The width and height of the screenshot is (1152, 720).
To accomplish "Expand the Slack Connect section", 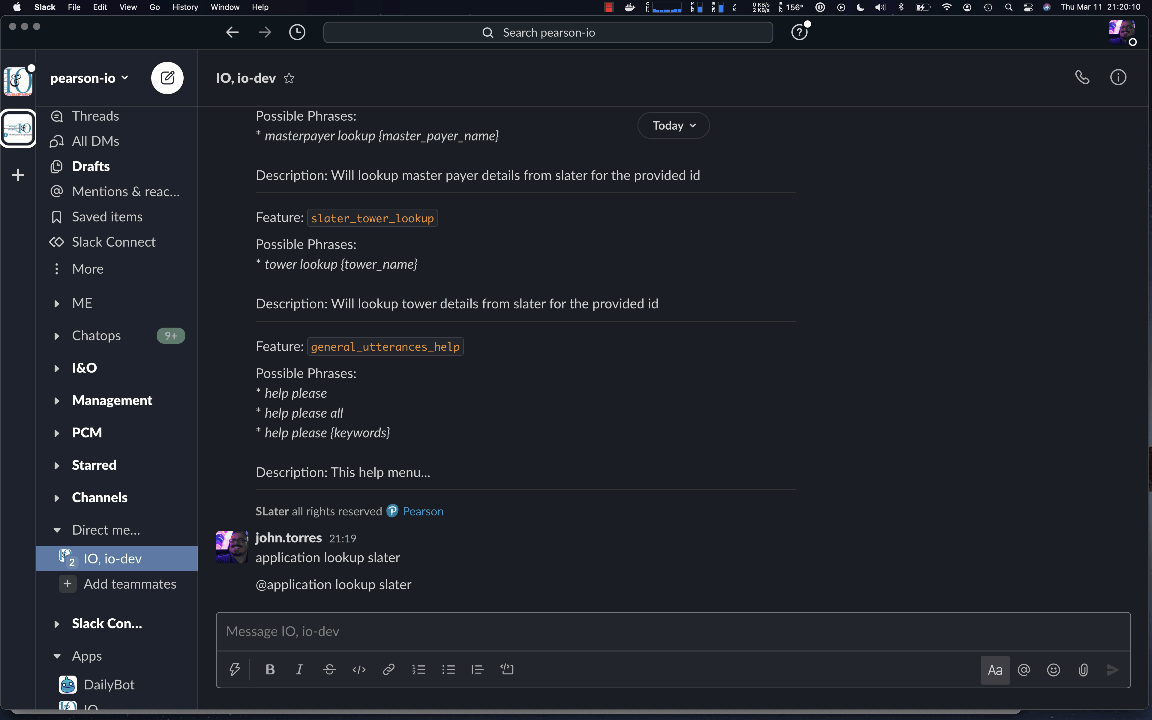I will click(x=57, y=624).
